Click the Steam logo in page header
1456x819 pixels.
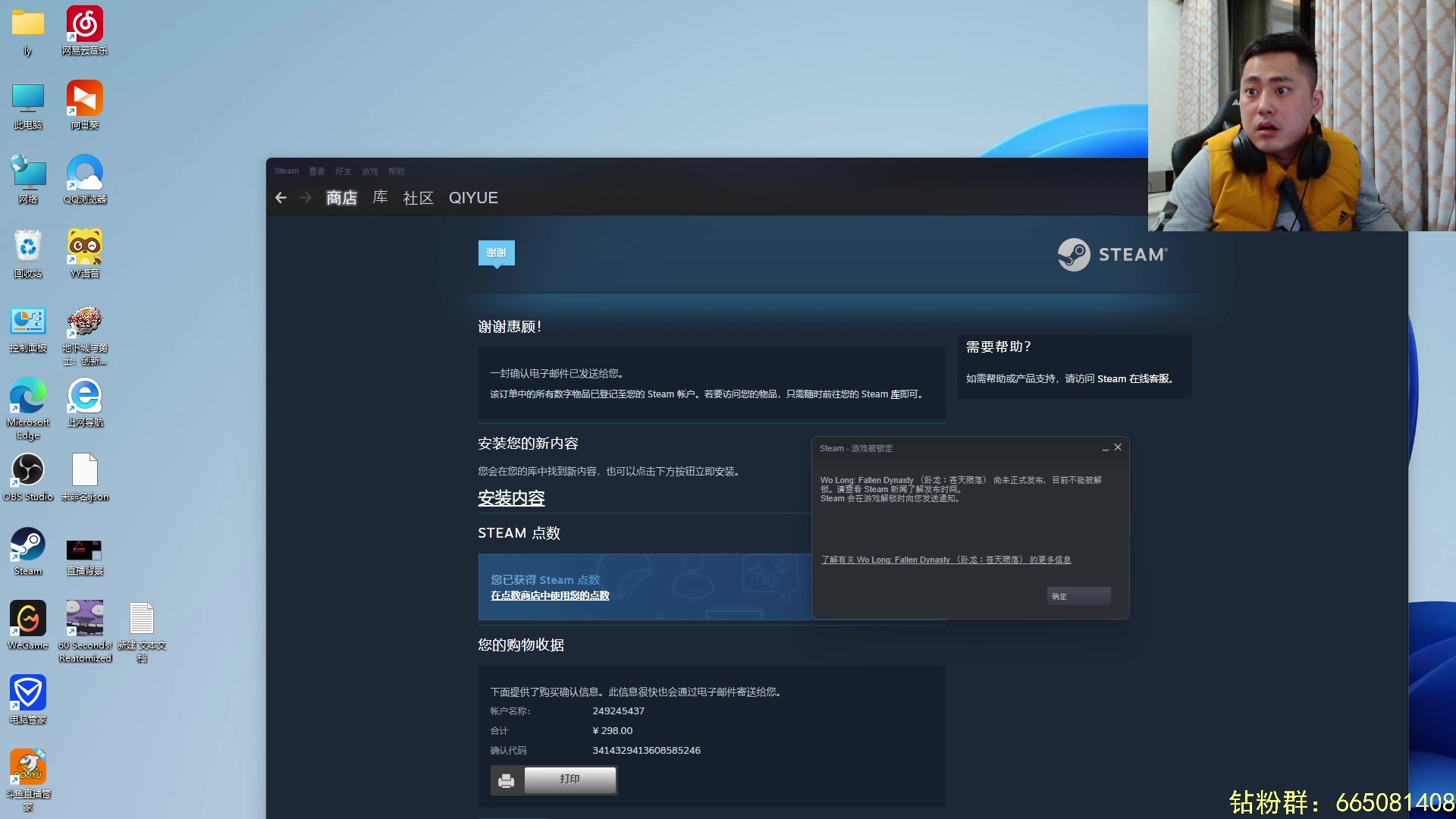1112,255
